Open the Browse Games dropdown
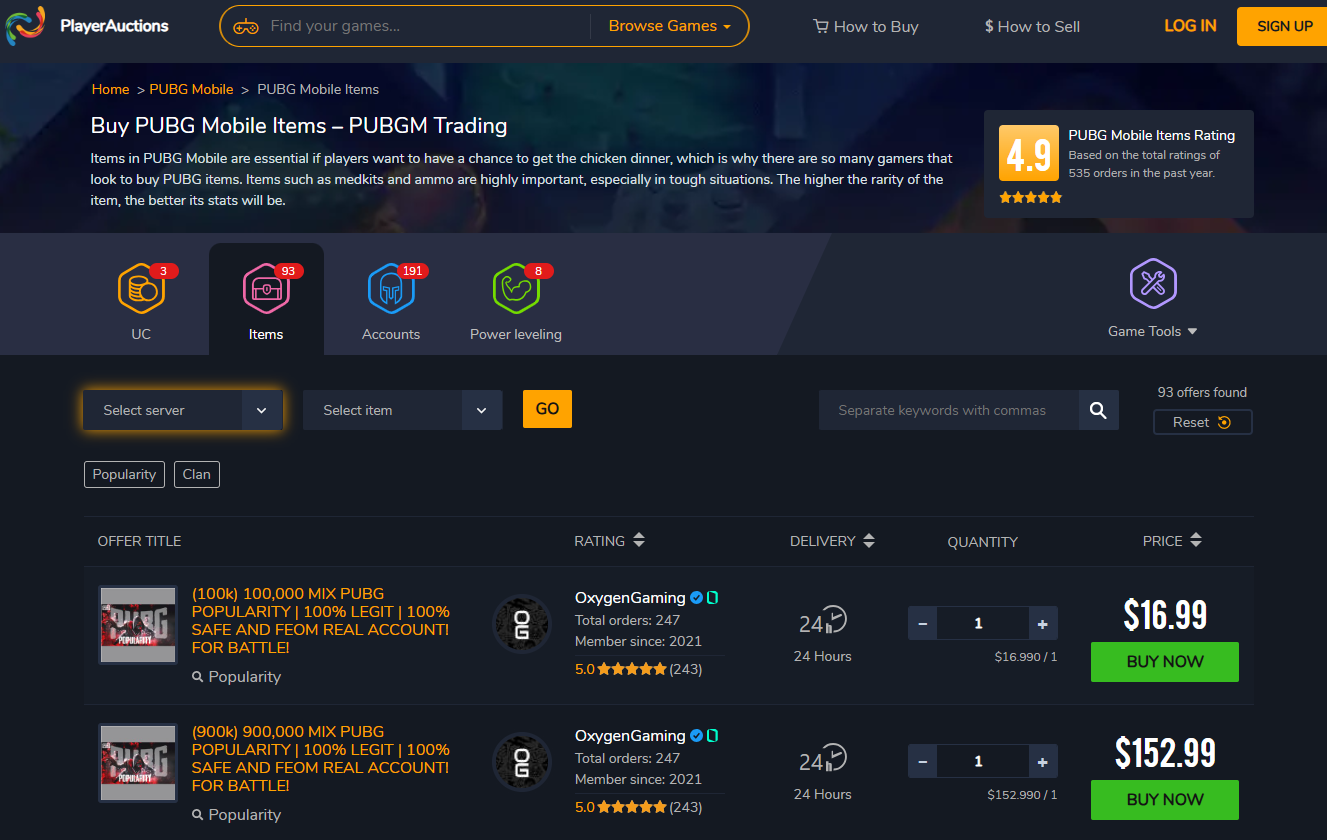The width and height of the screenshot is (1327, 840). coord(669,26)
